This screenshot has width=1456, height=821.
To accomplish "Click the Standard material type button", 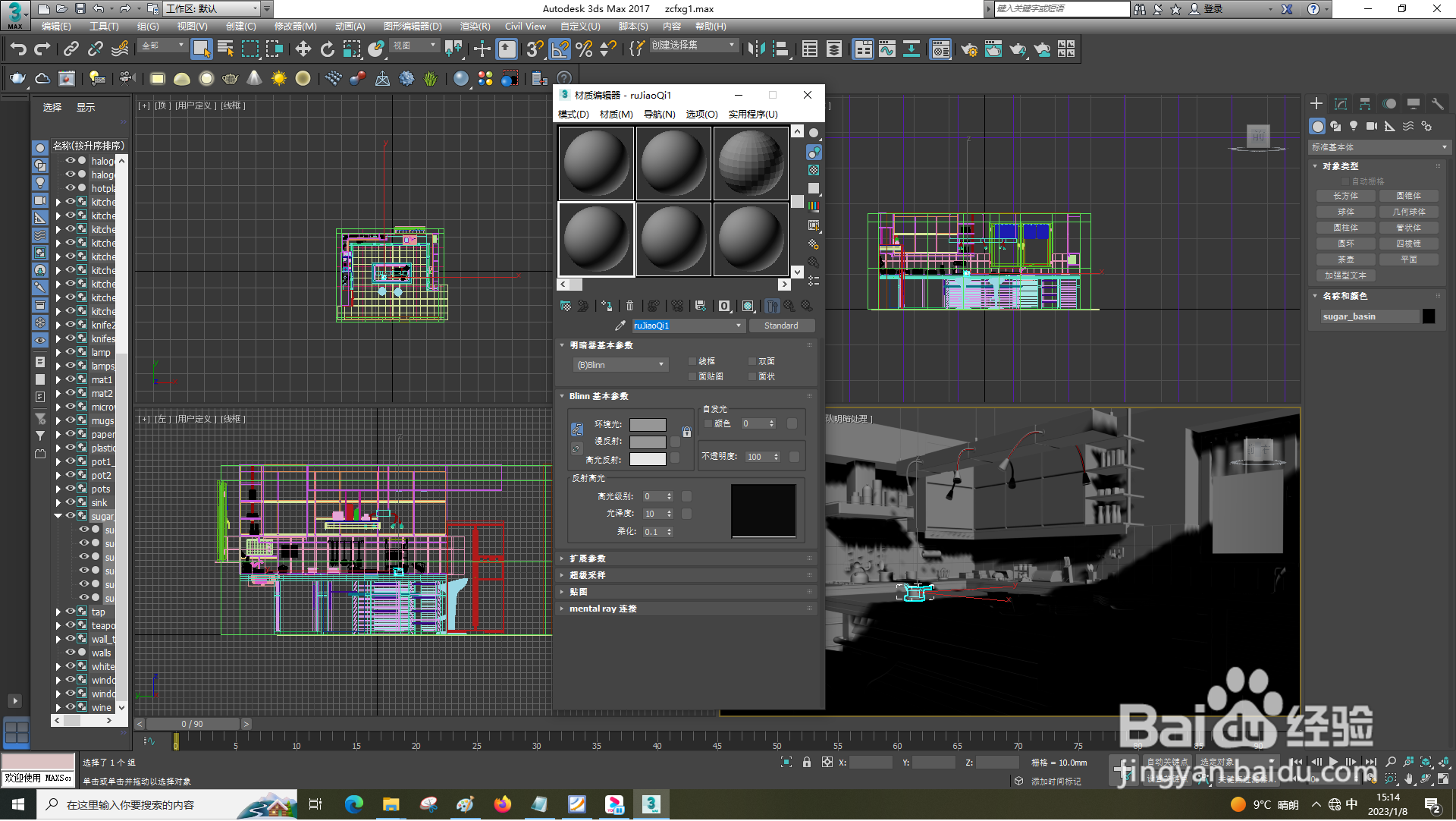I will pyautogui.click(x=781, y=326).
